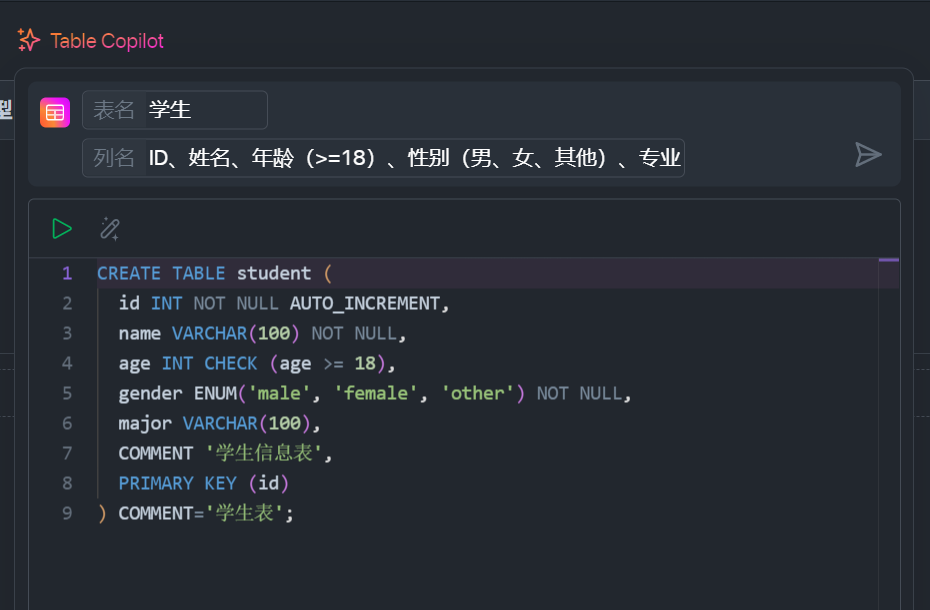Screen dimensions: 930x610
Task: Click the purple marker right of line 1
Action: click(x=888, y=259)
